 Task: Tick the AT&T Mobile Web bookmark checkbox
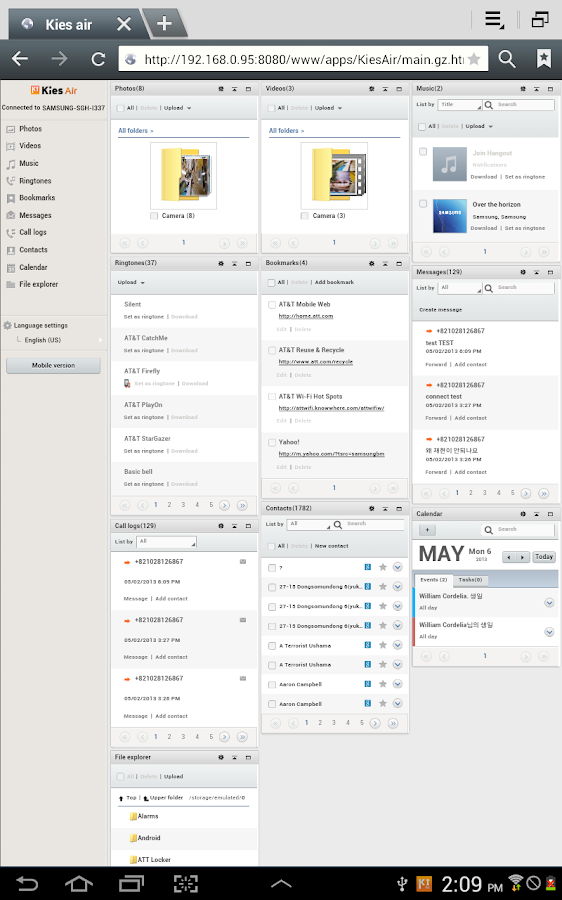click(x=272, y=305)
